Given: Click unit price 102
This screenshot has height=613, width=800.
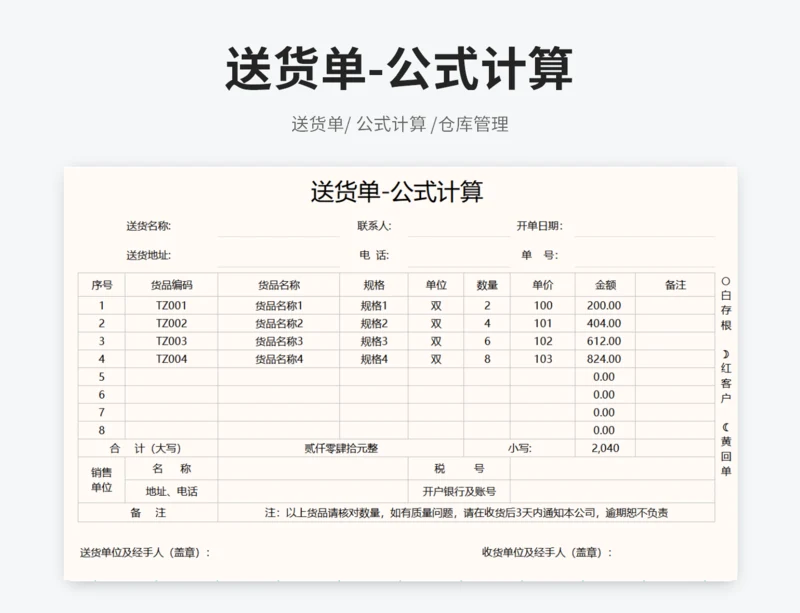Looking at the screenshot, I should (543, 341).
